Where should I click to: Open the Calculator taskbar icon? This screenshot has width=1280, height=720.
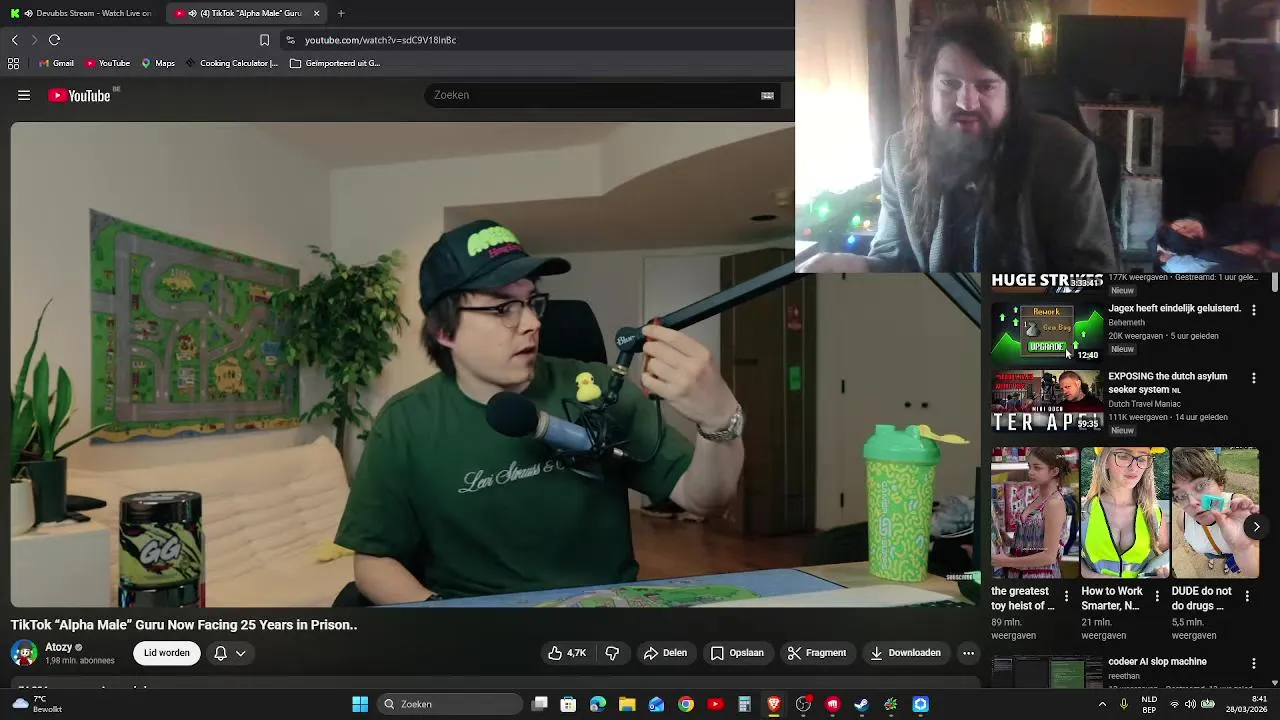click(744, 704)
